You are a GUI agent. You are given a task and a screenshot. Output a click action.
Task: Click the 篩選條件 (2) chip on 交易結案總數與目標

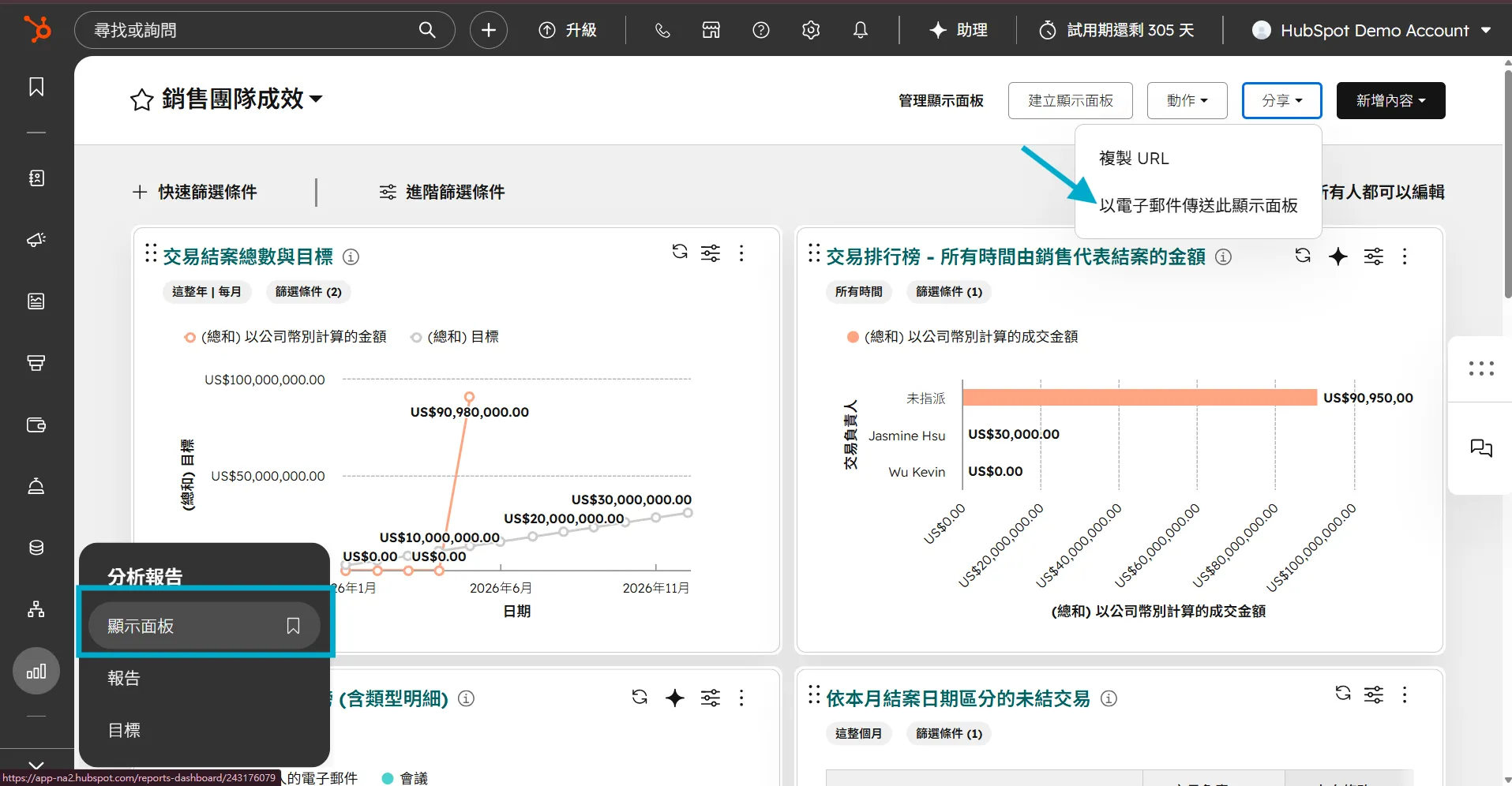click(x=309, y=292)
